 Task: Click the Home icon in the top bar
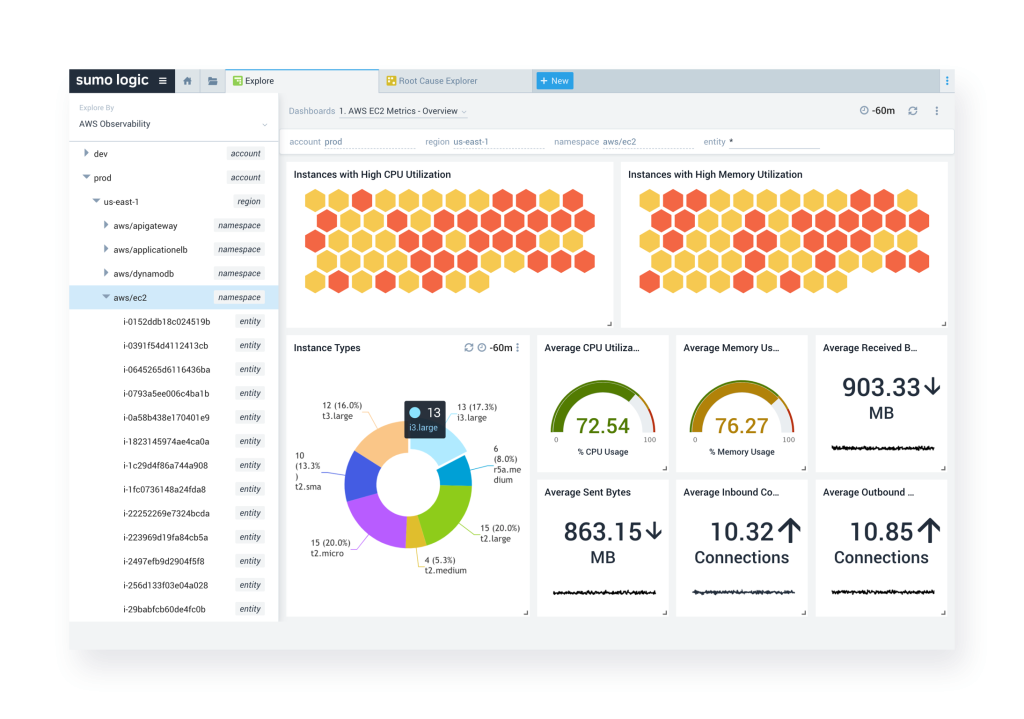pos(187,80)
